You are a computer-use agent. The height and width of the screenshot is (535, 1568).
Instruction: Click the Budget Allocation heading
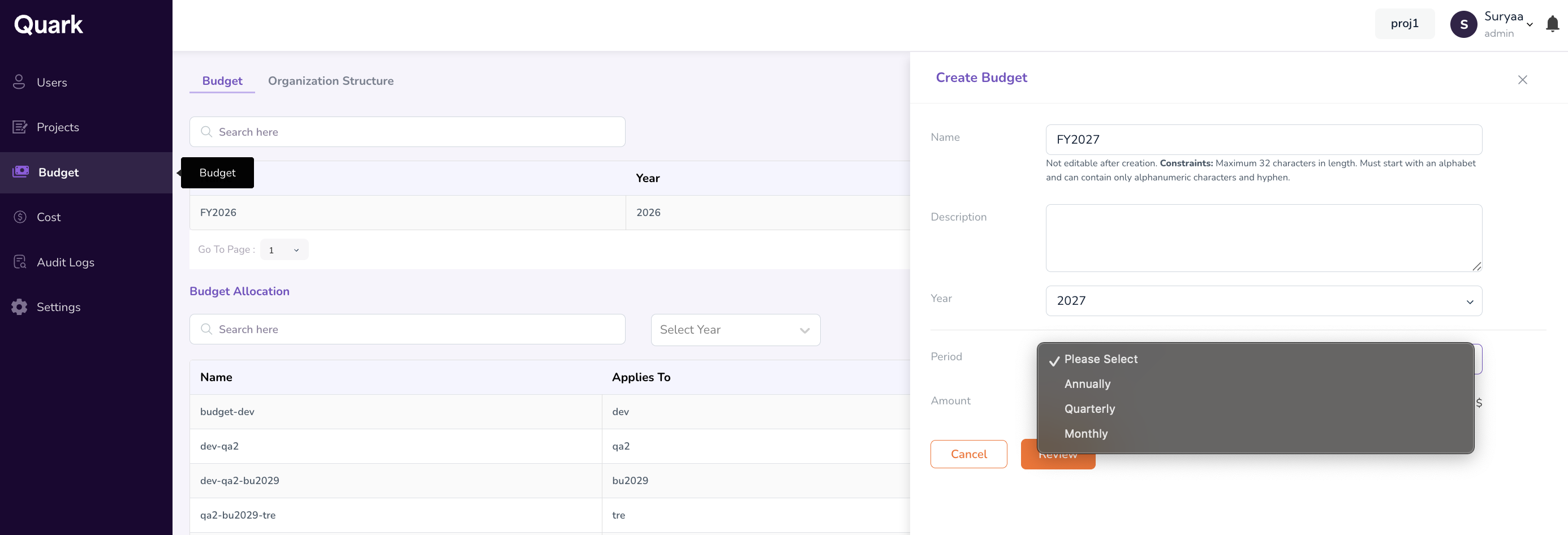click(x=239, y=292)
